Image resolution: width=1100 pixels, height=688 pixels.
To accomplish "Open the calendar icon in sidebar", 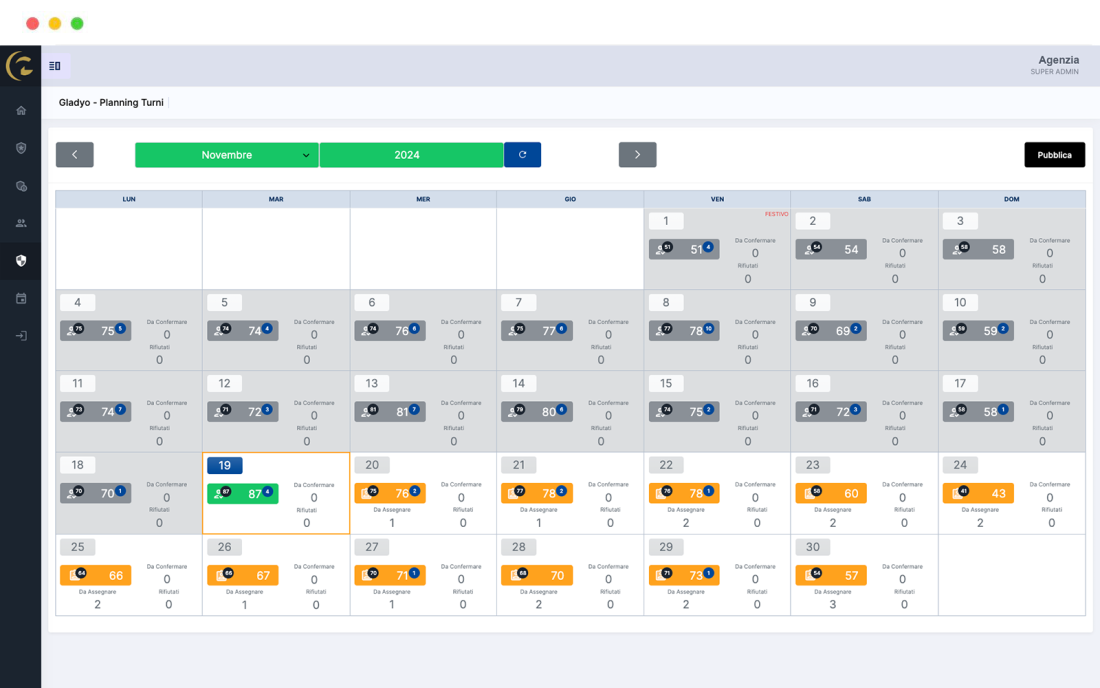I will click(x=21, y=298).
